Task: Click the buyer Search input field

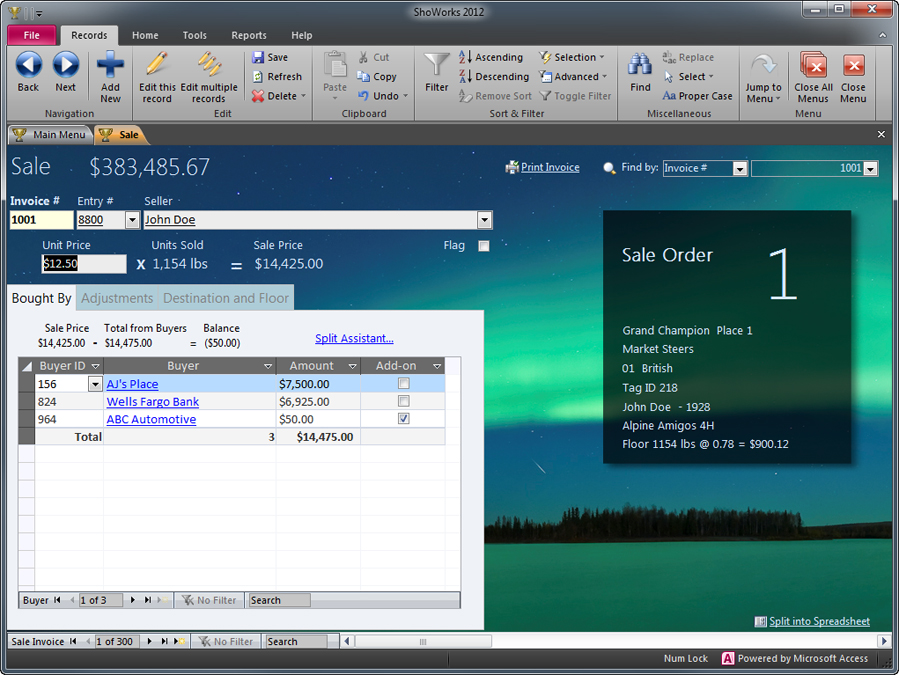Action: click(278, 599)
